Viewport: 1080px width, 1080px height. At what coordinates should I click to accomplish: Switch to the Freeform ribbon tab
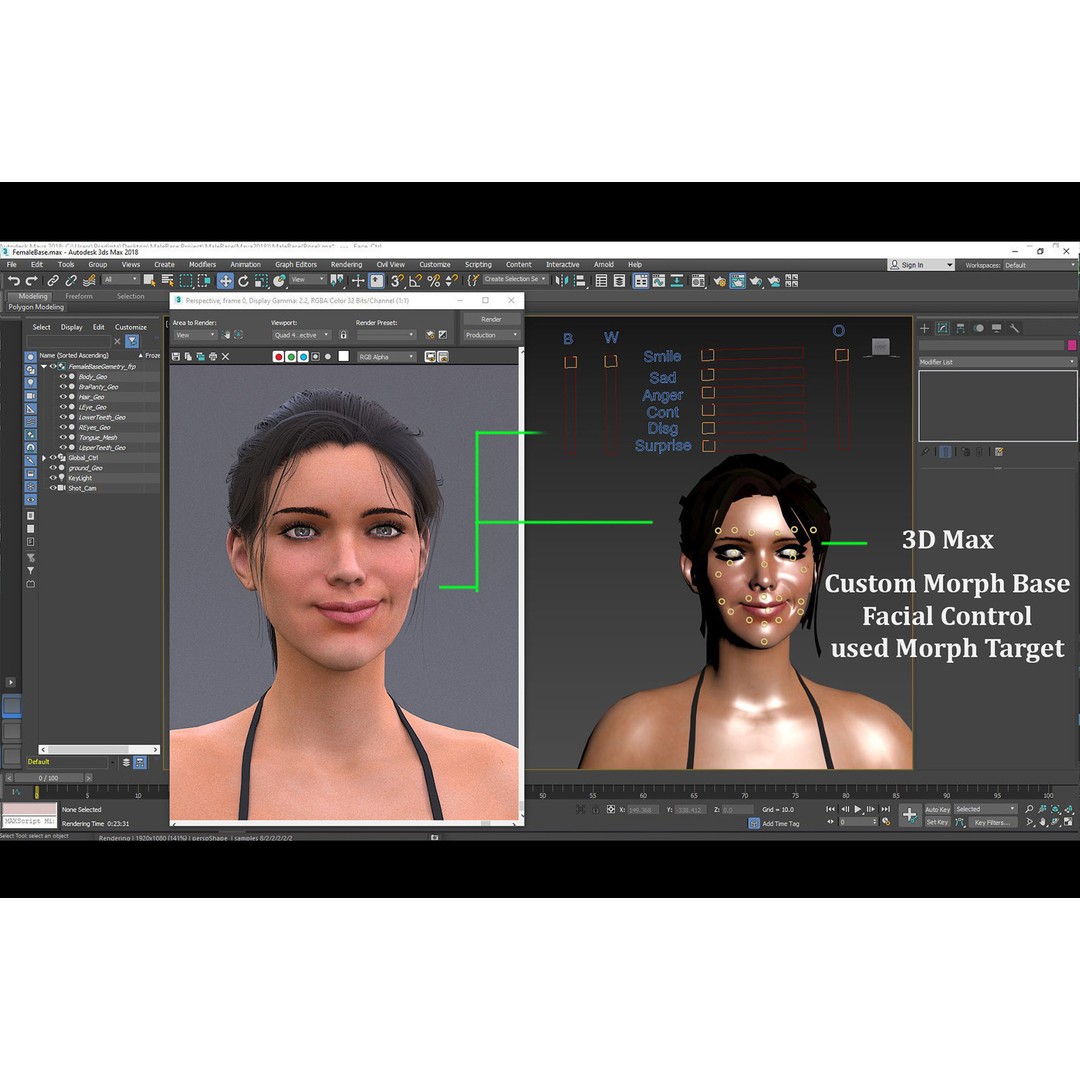pyautogui.click(x=79, y=296)
